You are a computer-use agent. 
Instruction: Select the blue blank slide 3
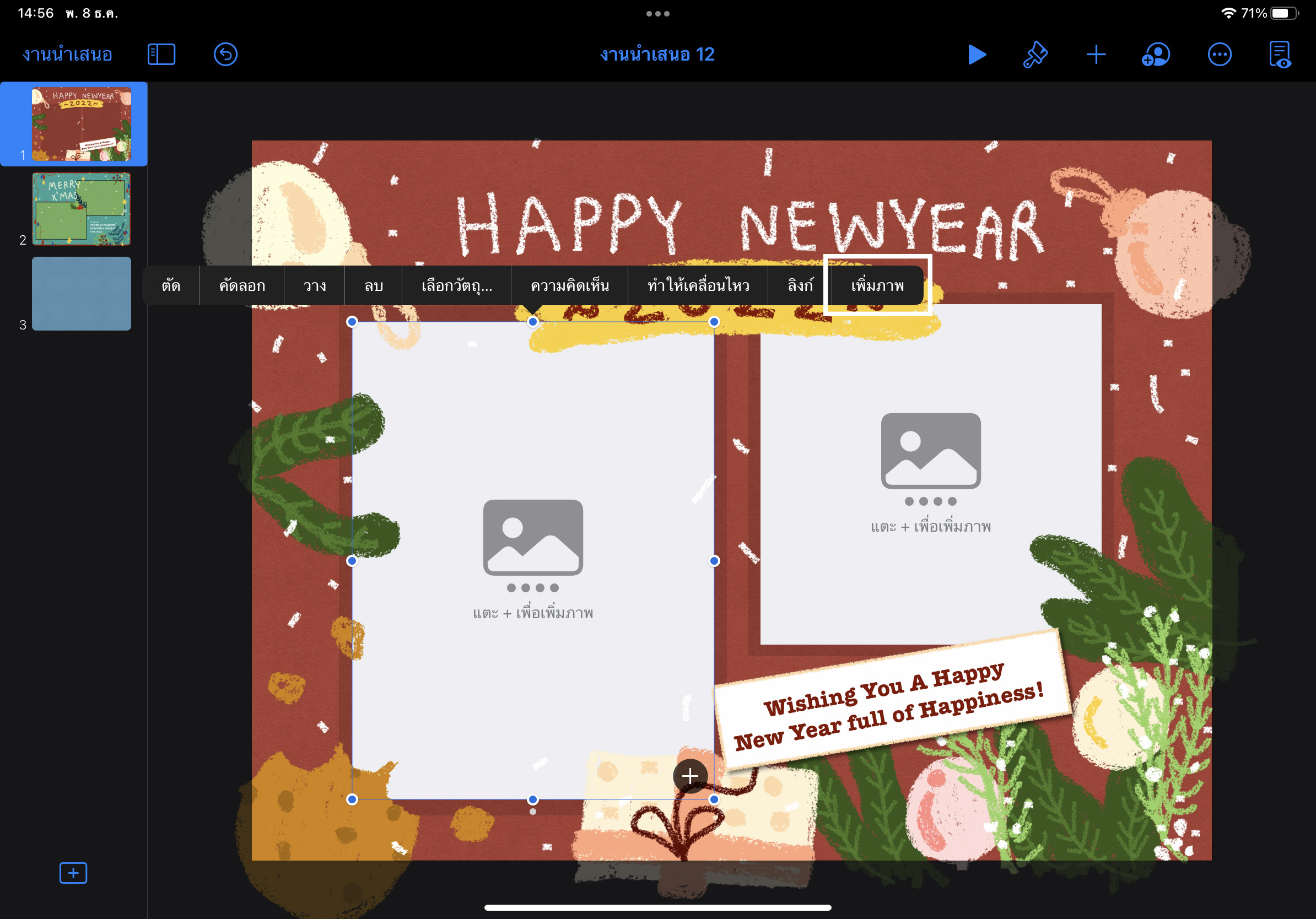coord(82,293)
